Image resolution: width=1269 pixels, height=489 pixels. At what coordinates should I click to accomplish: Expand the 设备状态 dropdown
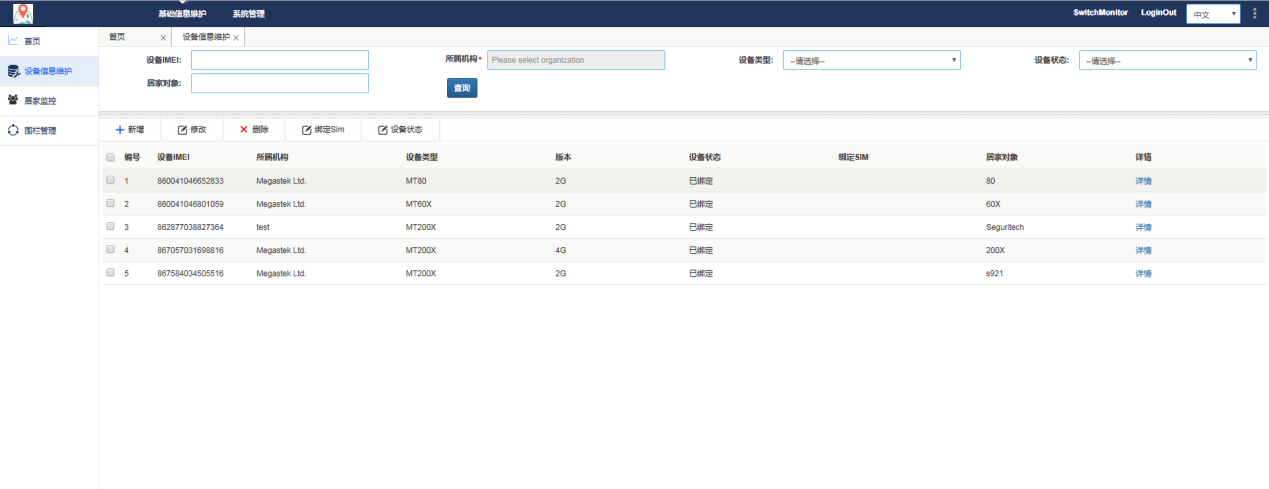pos(1167,60)
